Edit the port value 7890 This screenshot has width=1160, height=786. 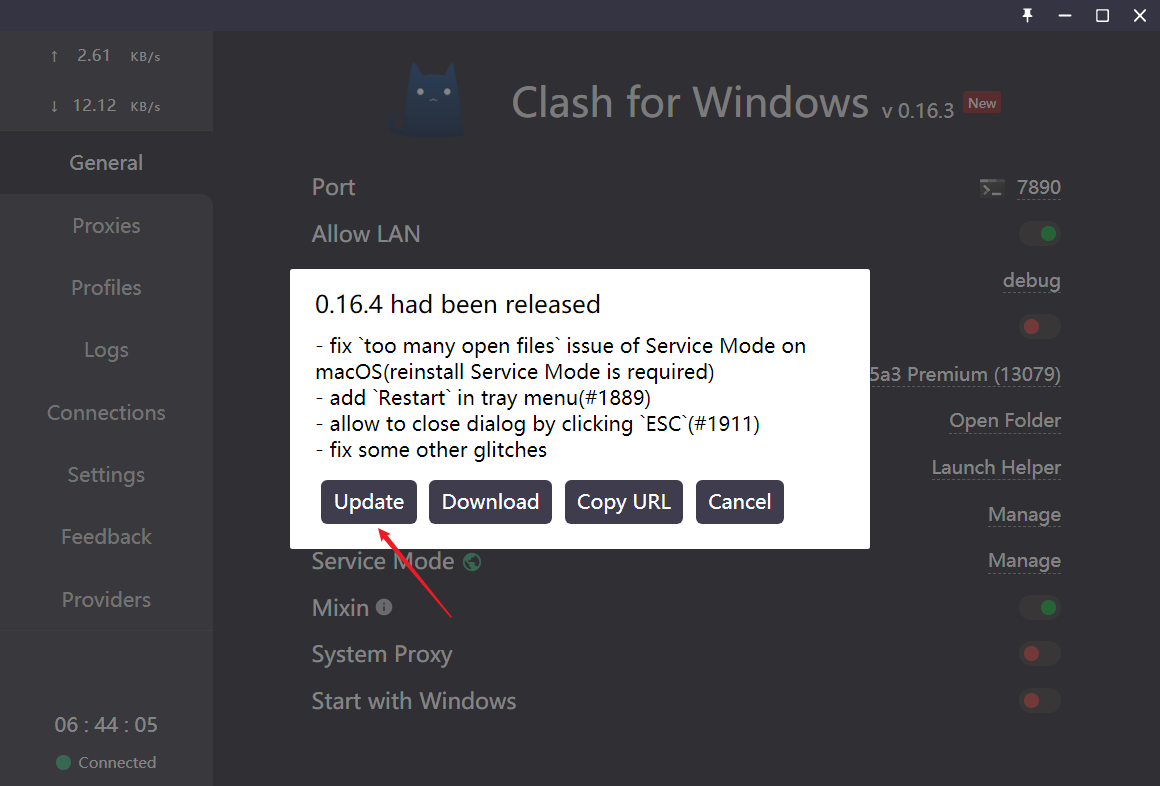1039,187
